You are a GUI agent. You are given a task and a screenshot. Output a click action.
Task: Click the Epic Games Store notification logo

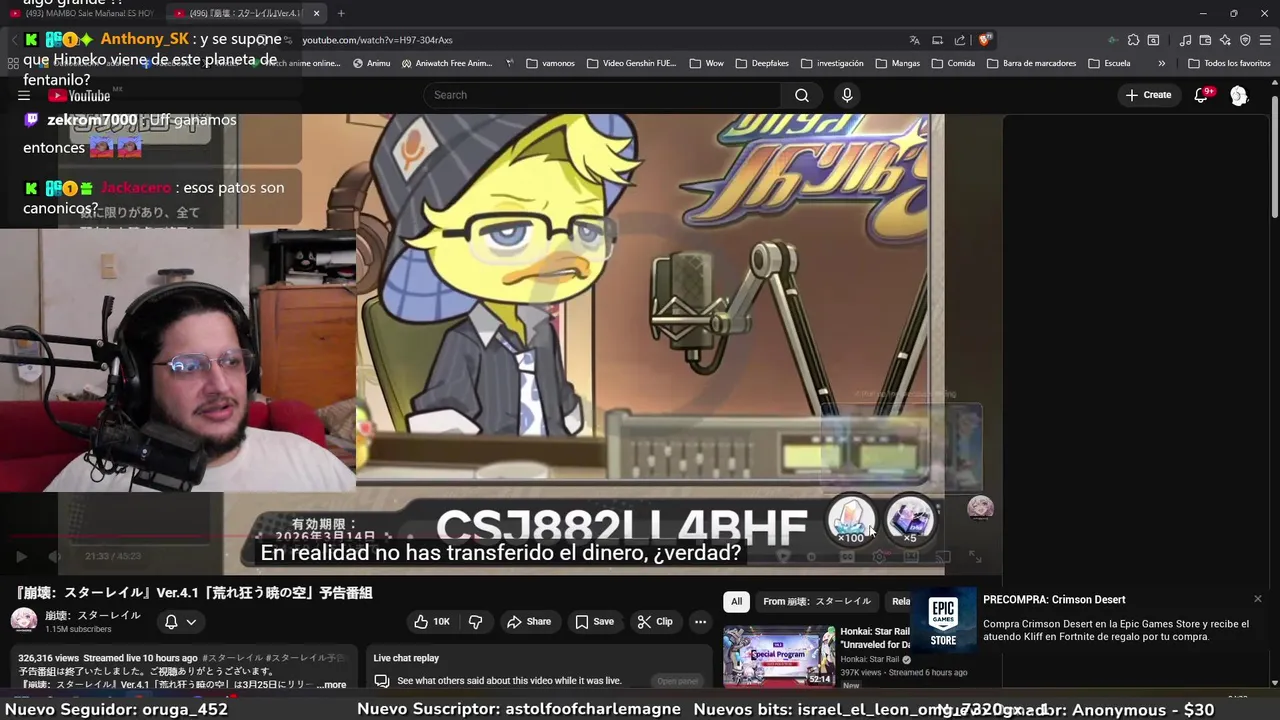943,620
